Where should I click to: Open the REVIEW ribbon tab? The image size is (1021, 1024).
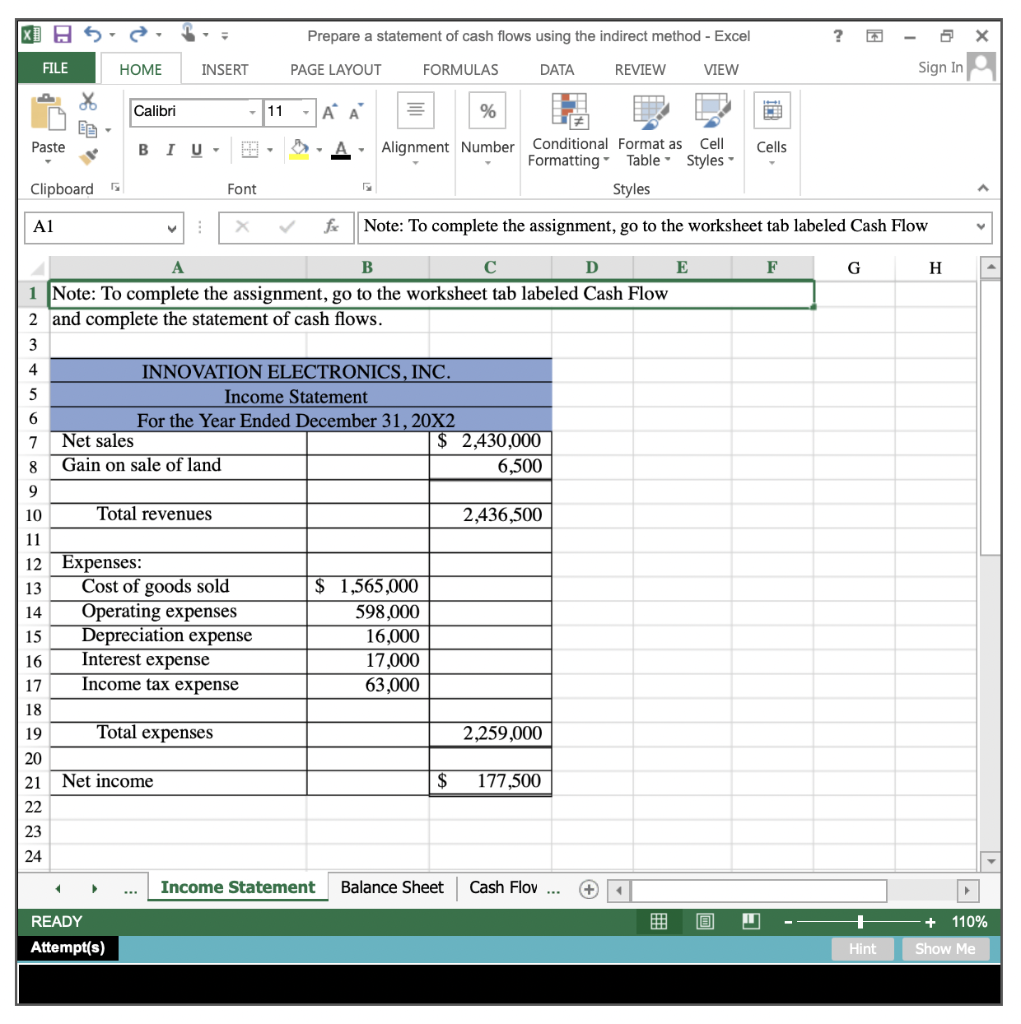pos(640,70)
